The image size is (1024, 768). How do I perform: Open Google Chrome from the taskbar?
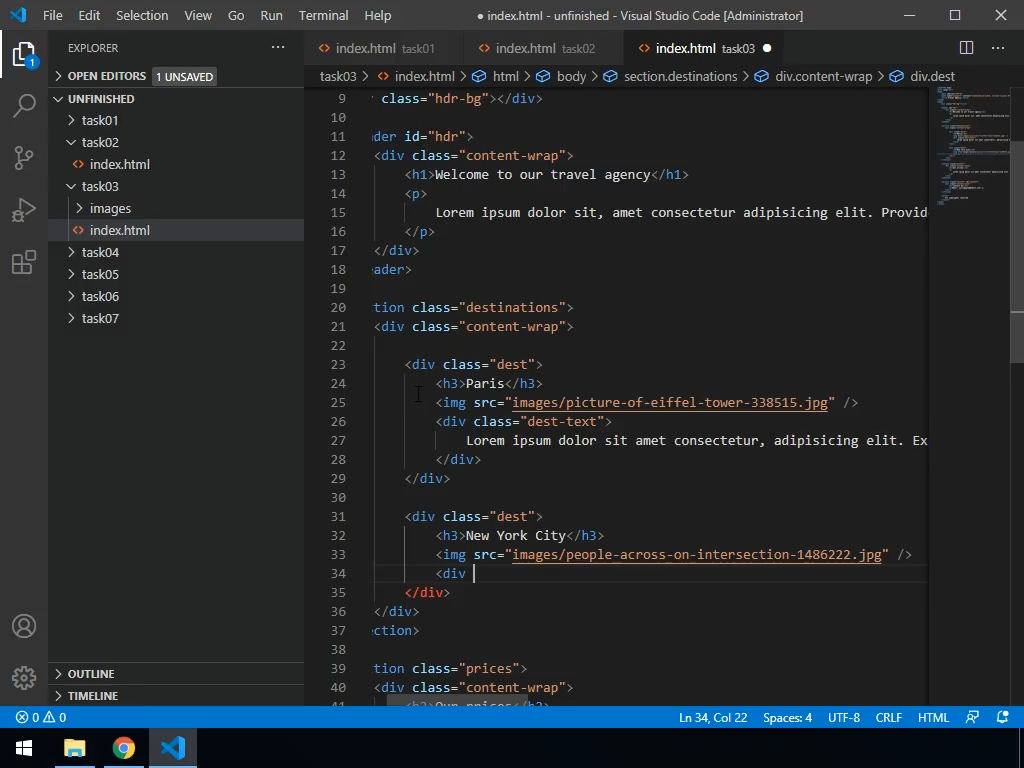click(x=124, y=748)
